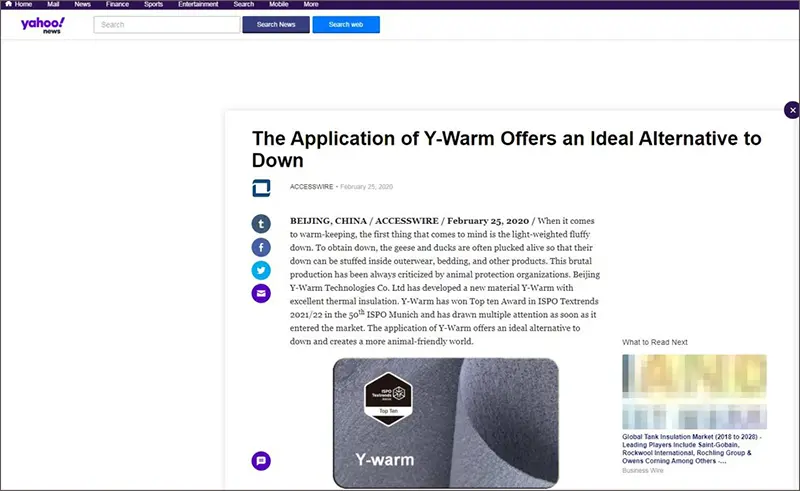Open Entertainment in top navigation
Image resolution: width=800 pixels, height=491 pixels.
pos(198,4)
